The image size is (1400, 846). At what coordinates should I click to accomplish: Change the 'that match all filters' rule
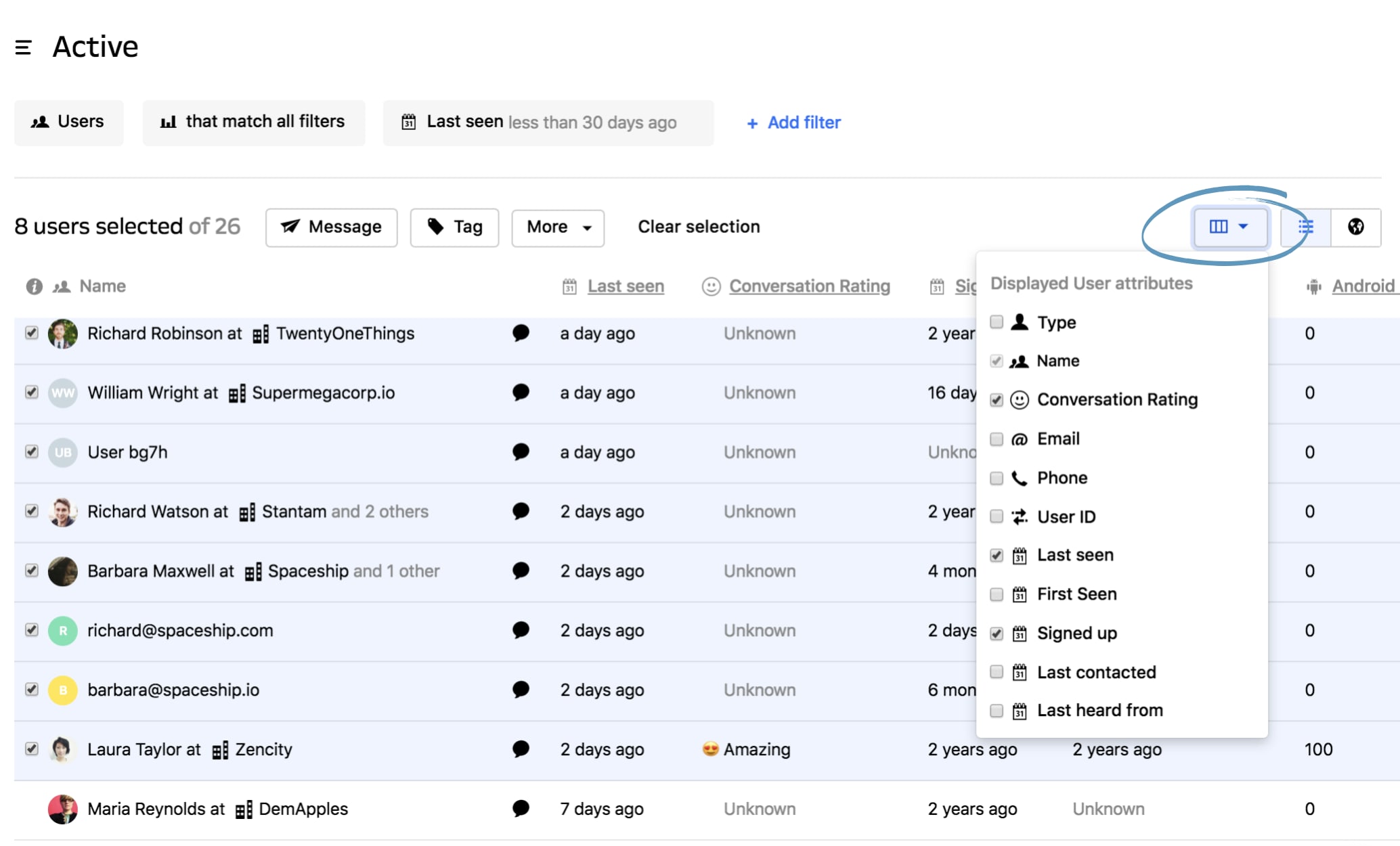(253, 123)
